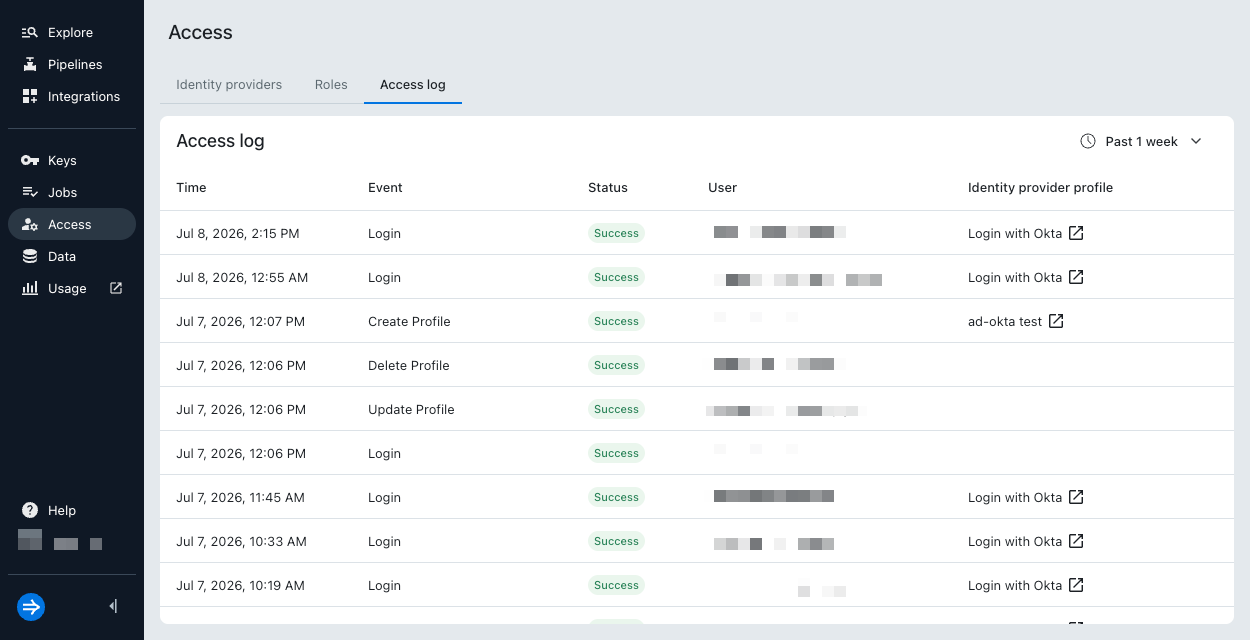Click the Jul 8, 2026, 2:15 PM timestamp

click(238, 233)
